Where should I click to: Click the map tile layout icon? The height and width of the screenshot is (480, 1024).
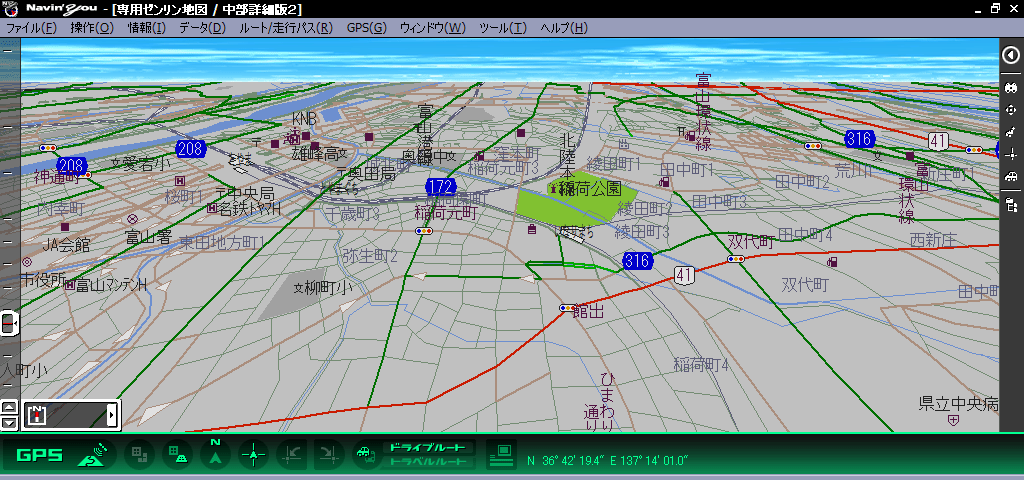(139, 454)
